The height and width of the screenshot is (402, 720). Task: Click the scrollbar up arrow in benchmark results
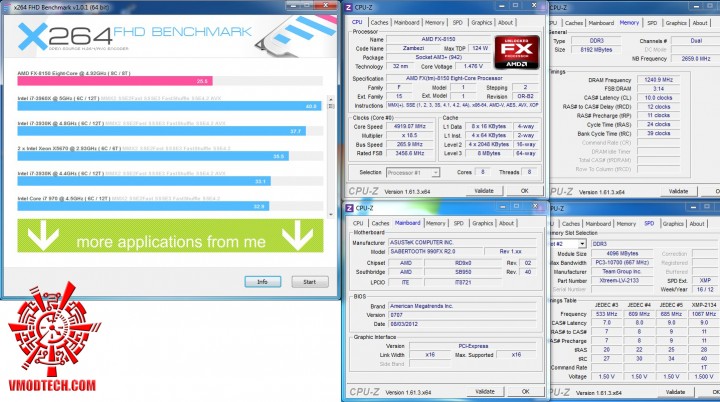point(331,99)
